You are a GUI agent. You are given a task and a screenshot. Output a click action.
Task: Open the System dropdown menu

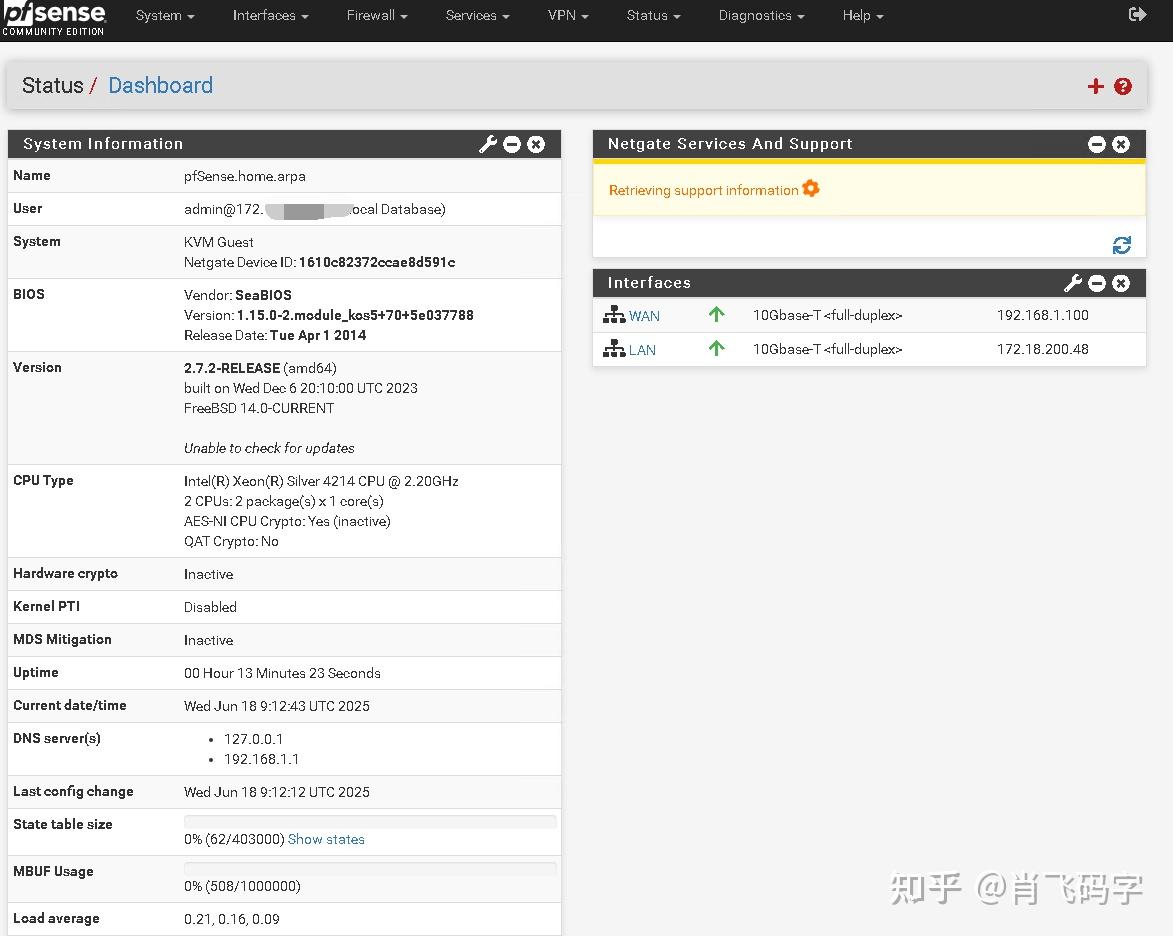(164, 15)
